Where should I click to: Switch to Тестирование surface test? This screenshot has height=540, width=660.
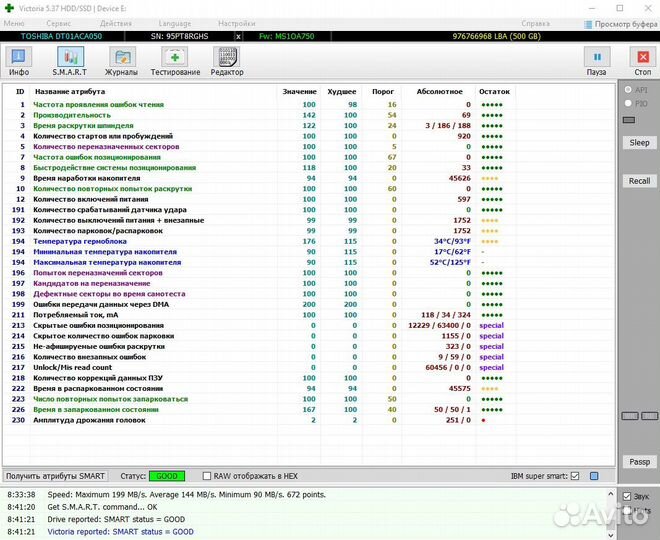click(x=175, y=61)
